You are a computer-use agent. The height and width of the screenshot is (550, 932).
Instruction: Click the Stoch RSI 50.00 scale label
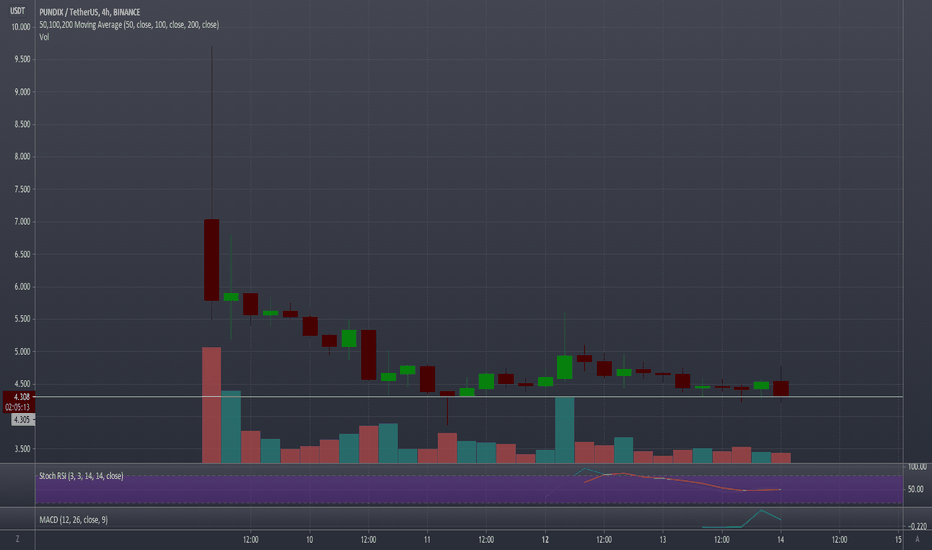coord(916,489)
